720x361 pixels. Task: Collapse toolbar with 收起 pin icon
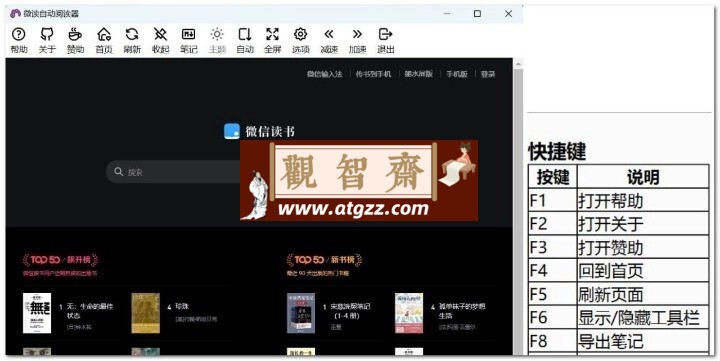(x=160, y=34)
